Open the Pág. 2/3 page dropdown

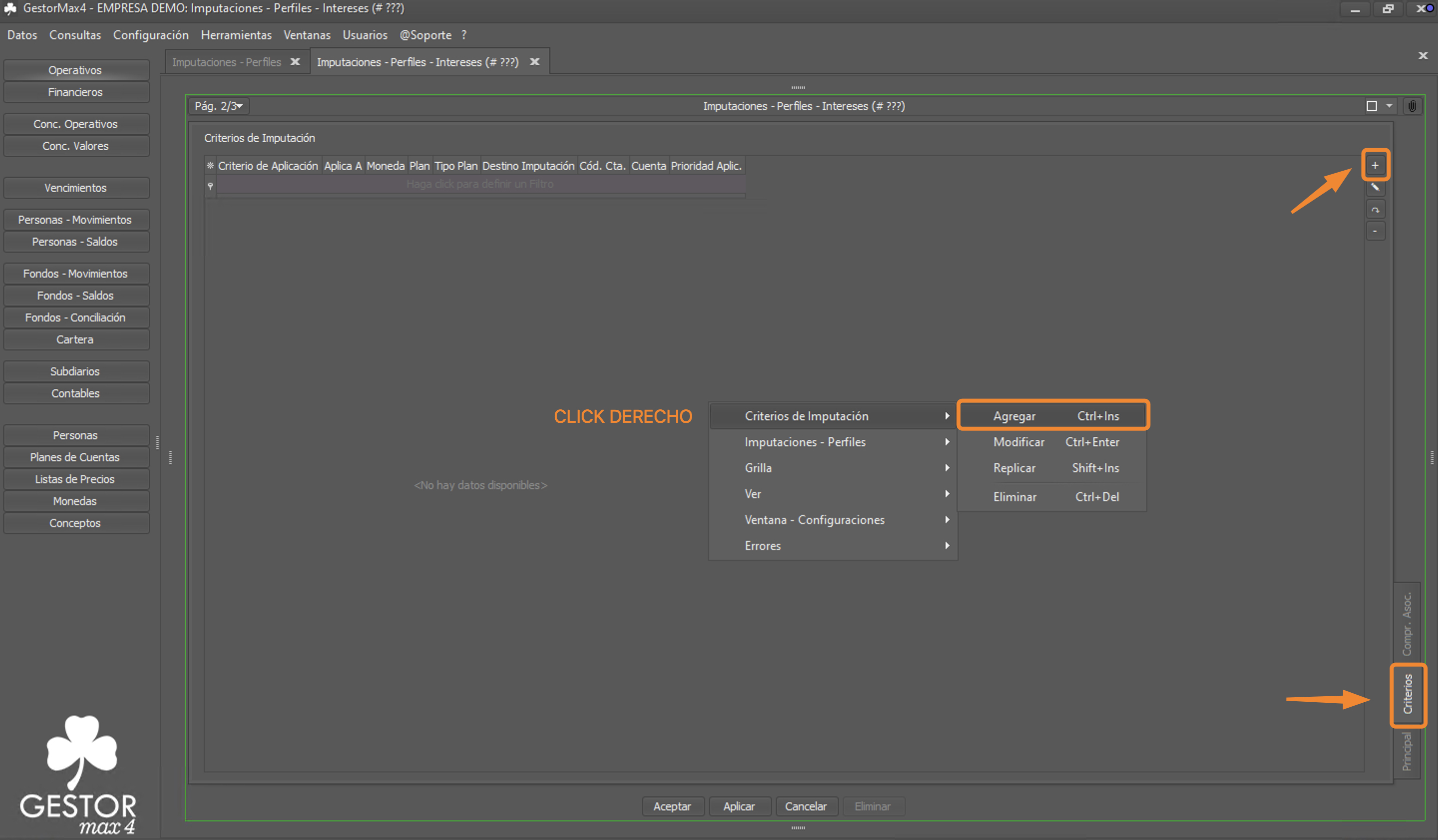click(x=219, y=106)
